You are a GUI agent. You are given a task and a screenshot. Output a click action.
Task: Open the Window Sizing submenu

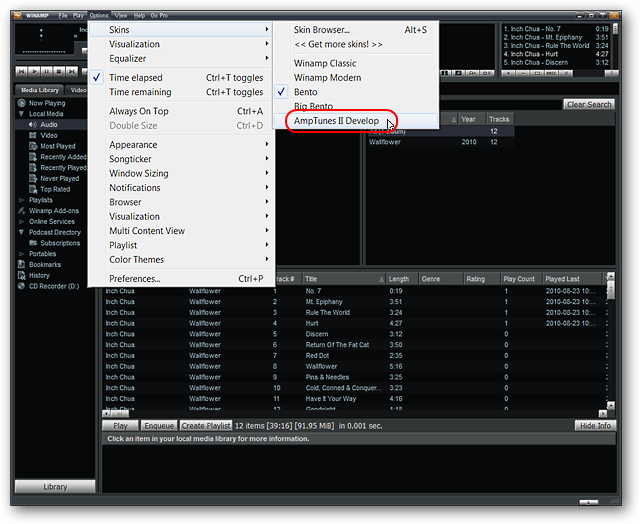tap(182, 173)
